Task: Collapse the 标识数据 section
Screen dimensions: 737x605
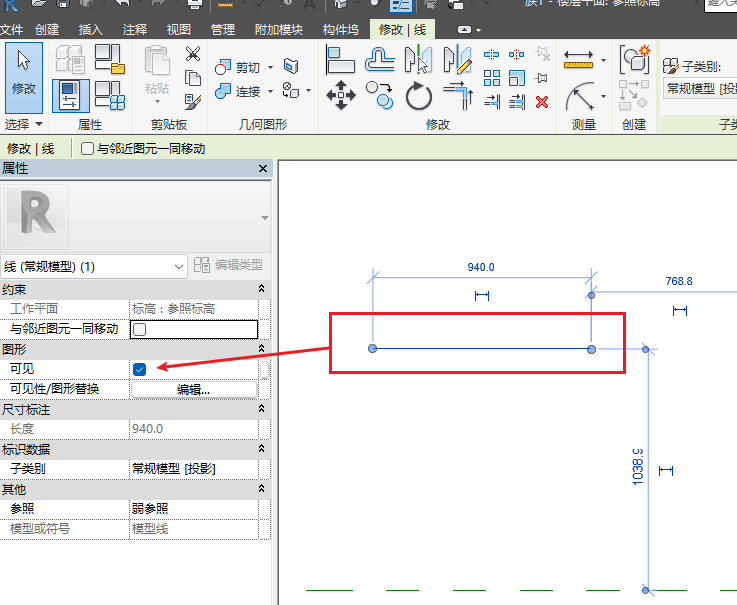Action: click(x=261, y=448)
